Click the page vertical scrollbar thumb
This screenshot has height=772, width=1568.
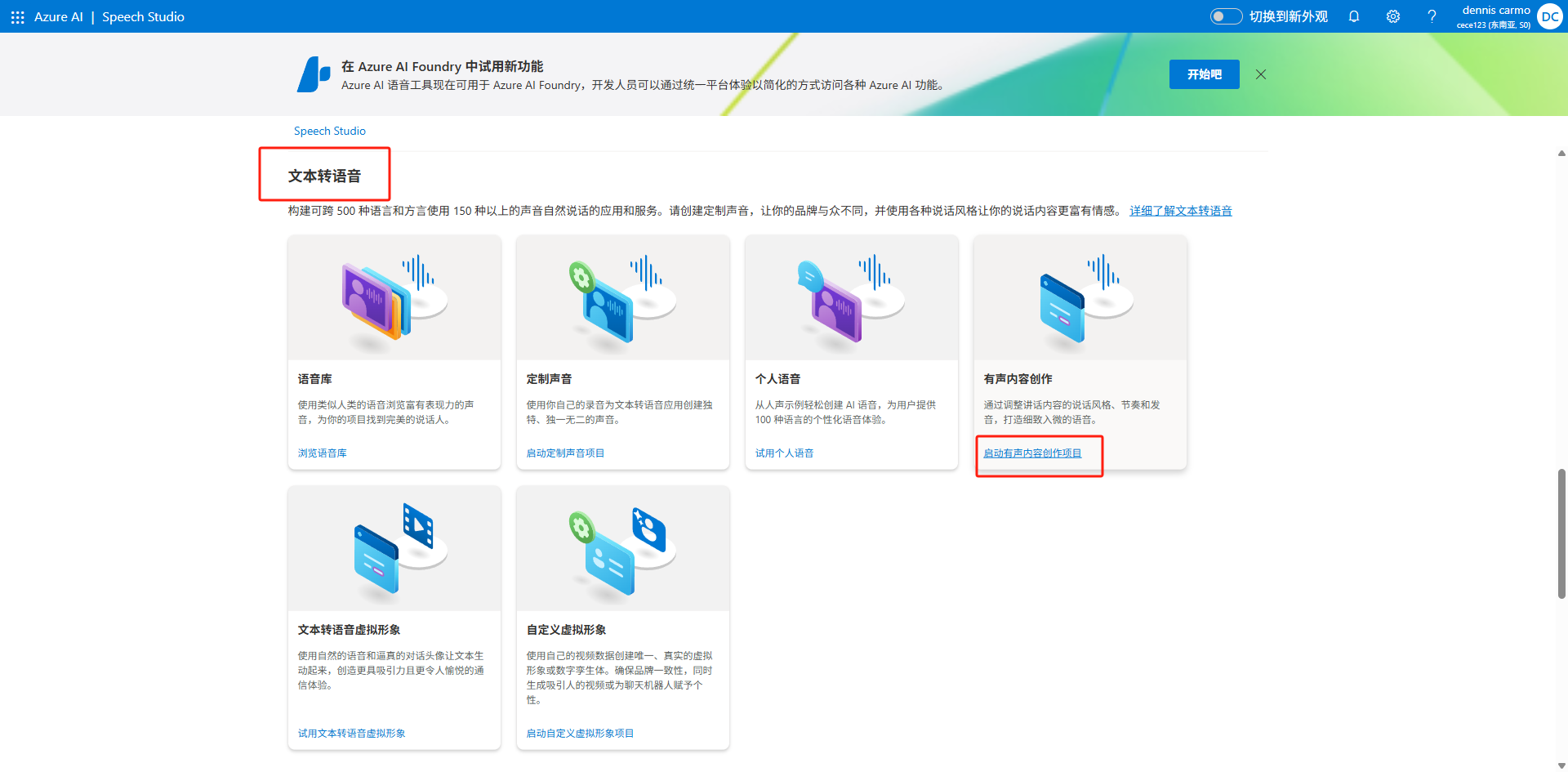pyautogui.click(x=1561, y=533)
